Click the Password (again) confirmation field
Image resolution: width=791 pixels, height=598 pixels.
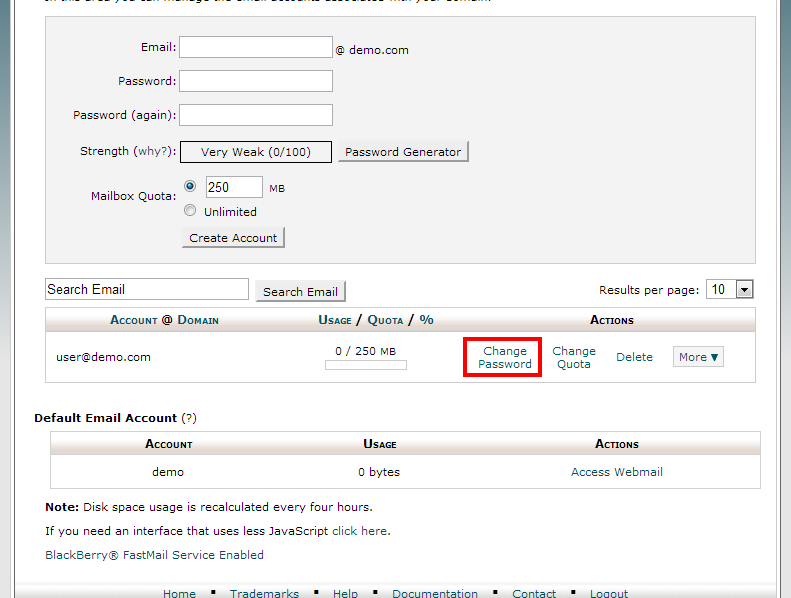[x=255, y=115]
